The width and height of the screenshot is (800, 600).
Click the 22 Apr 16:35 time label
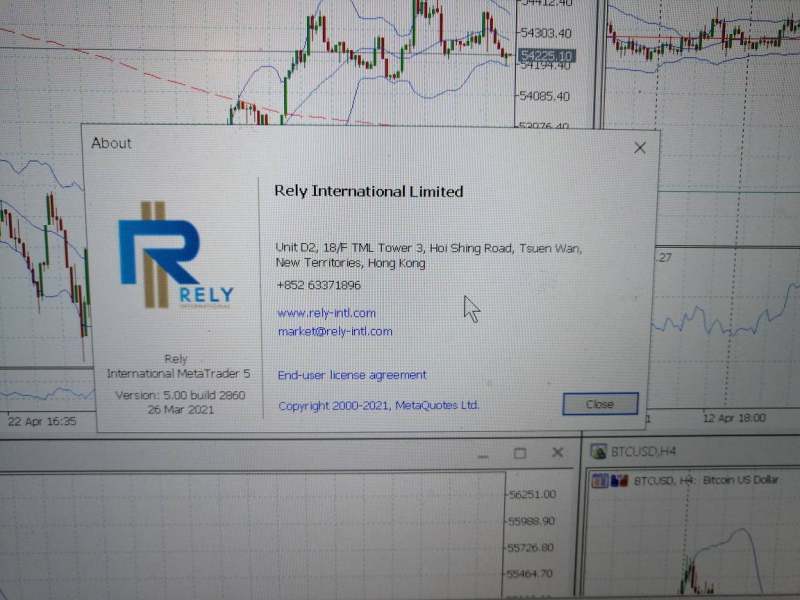(x=42, y=421)
